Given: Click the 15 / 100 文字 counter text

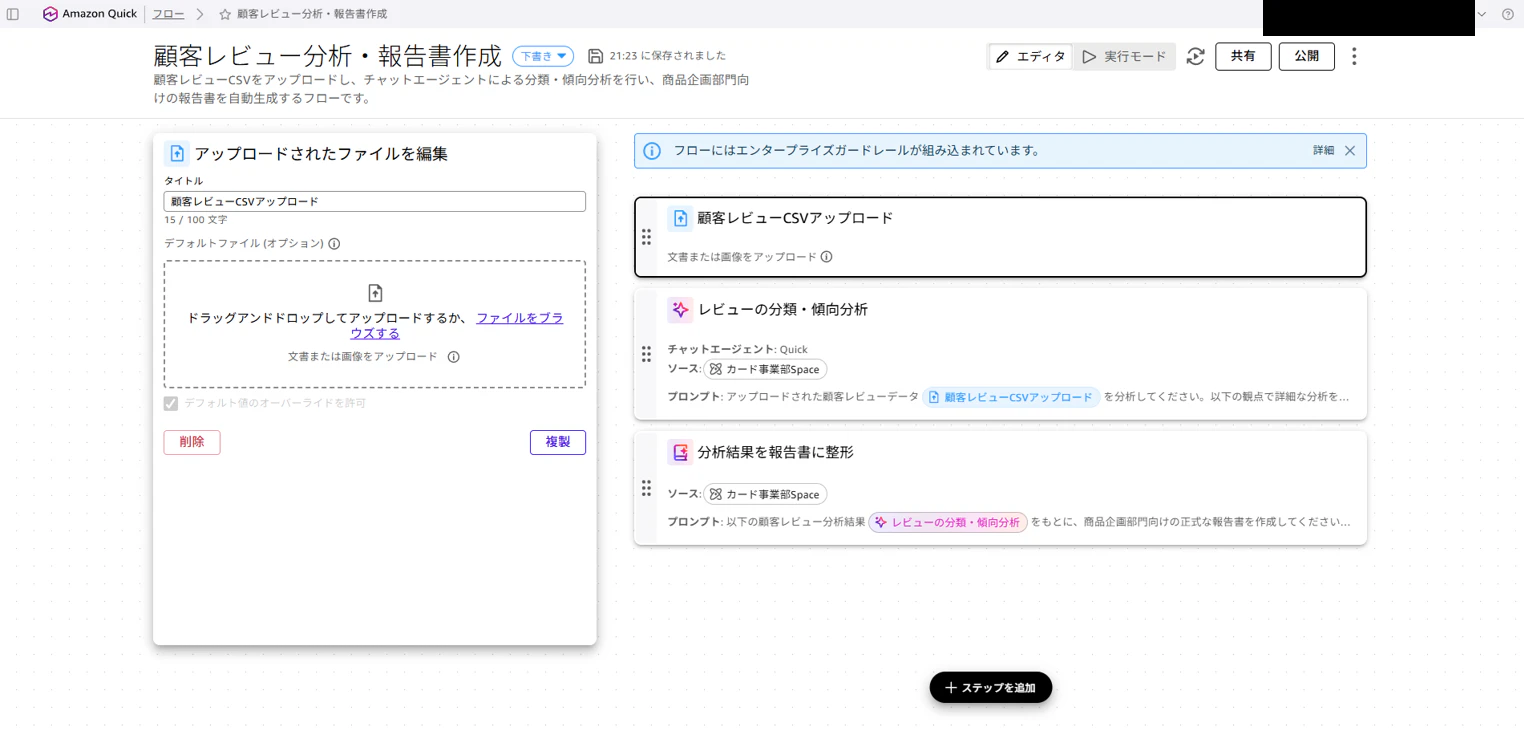Looking at the screenshot, I should 196,220.
